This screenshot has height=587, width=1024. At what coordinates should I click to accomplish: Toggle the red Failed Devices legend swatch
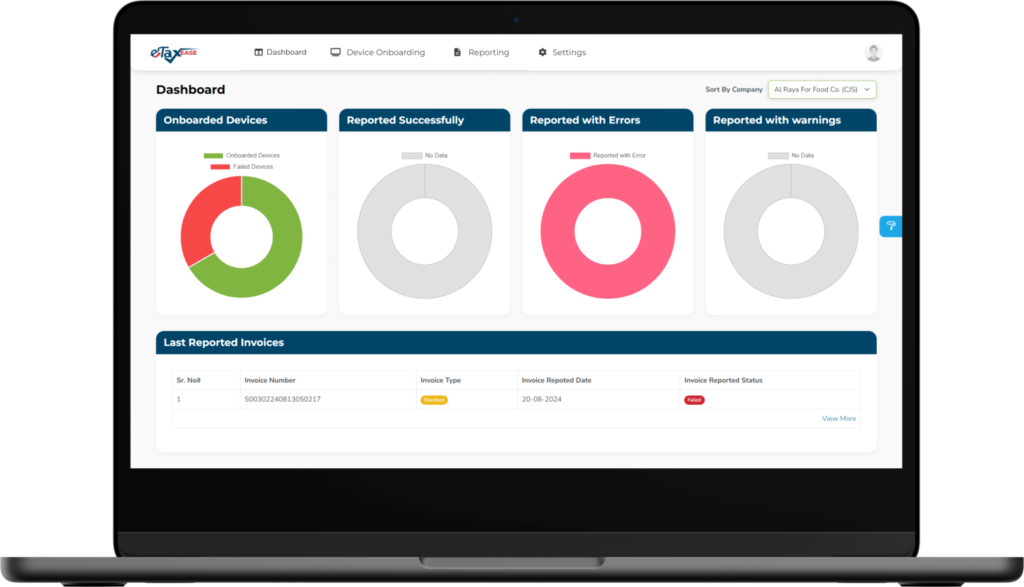pyautogui.click(x=220, y=167)
